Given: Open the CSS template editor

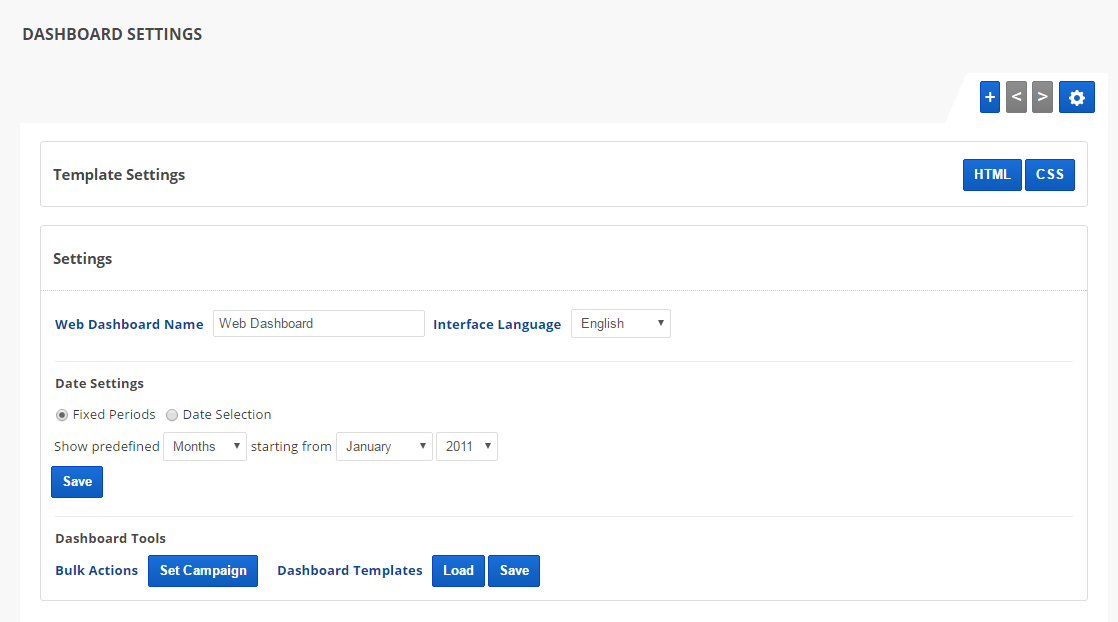Looking at the screenshot, I should [1049, 175].
